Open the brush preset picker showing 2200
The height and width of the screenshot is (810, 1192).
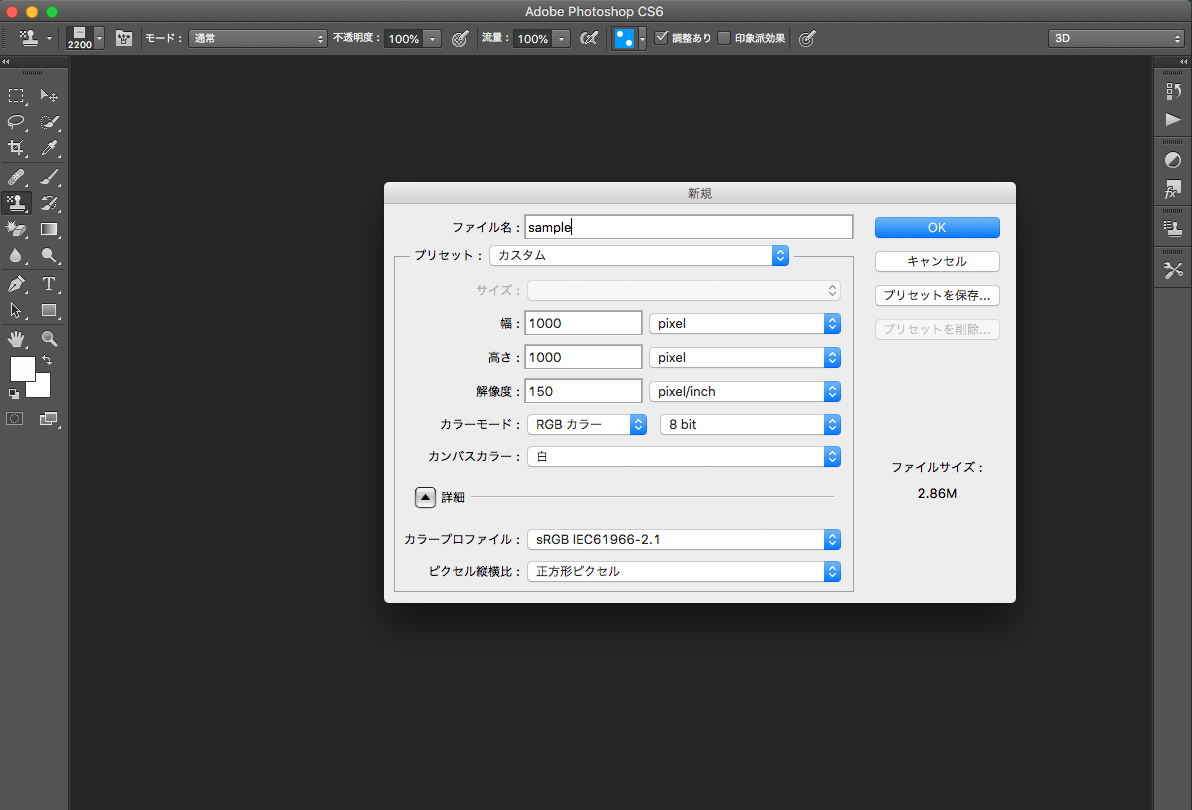pos(85,38)
